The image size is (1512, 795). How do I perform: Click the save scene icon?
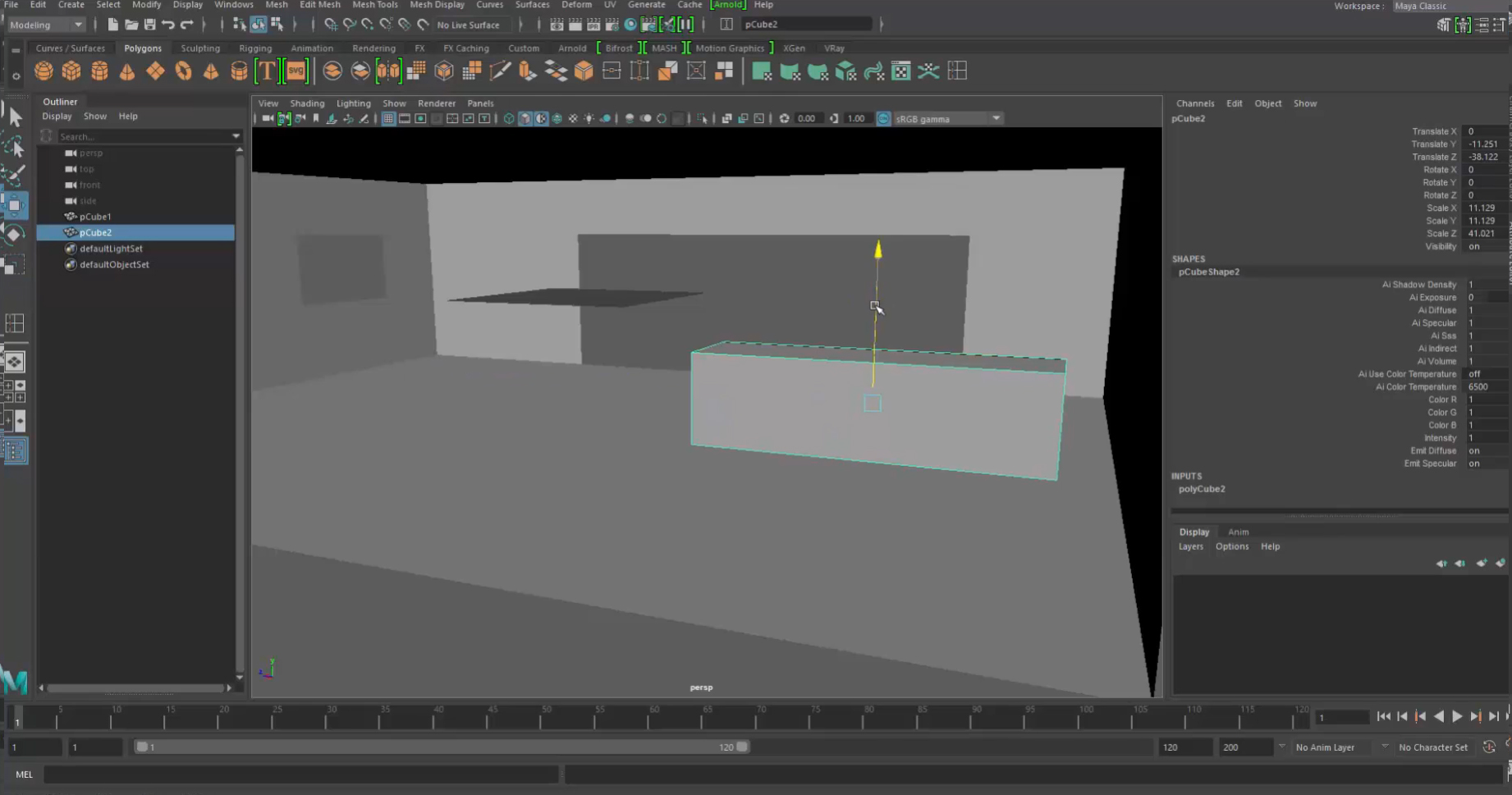(x=149, y=25)
